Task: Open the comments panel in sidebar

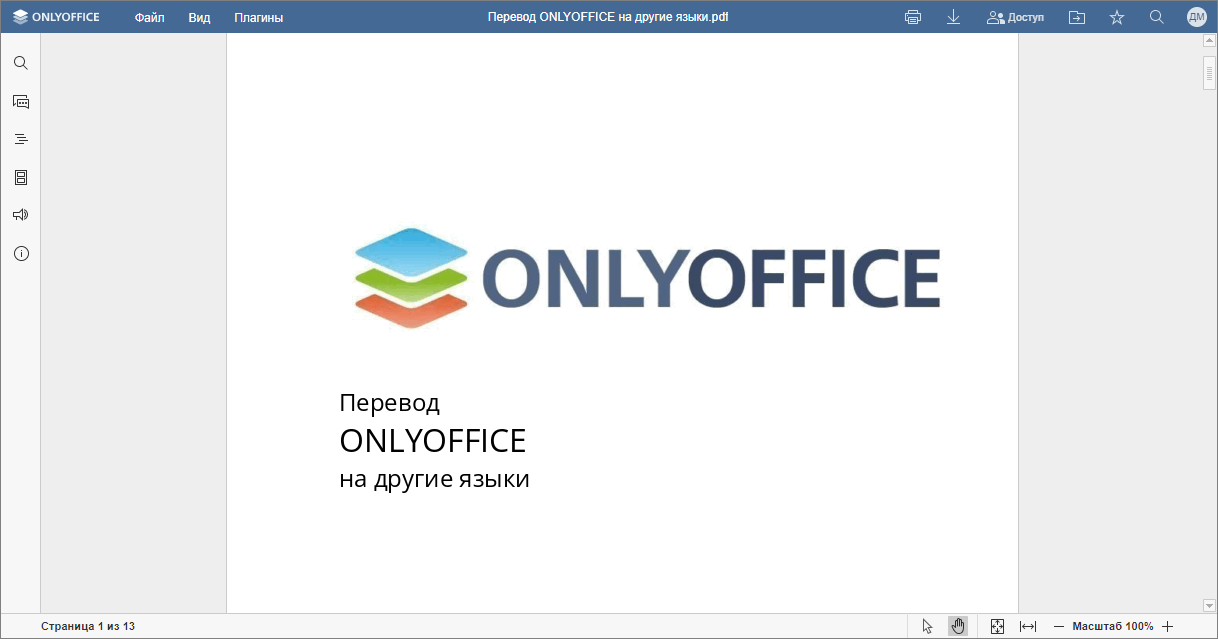Action: [x=21, y=101]
